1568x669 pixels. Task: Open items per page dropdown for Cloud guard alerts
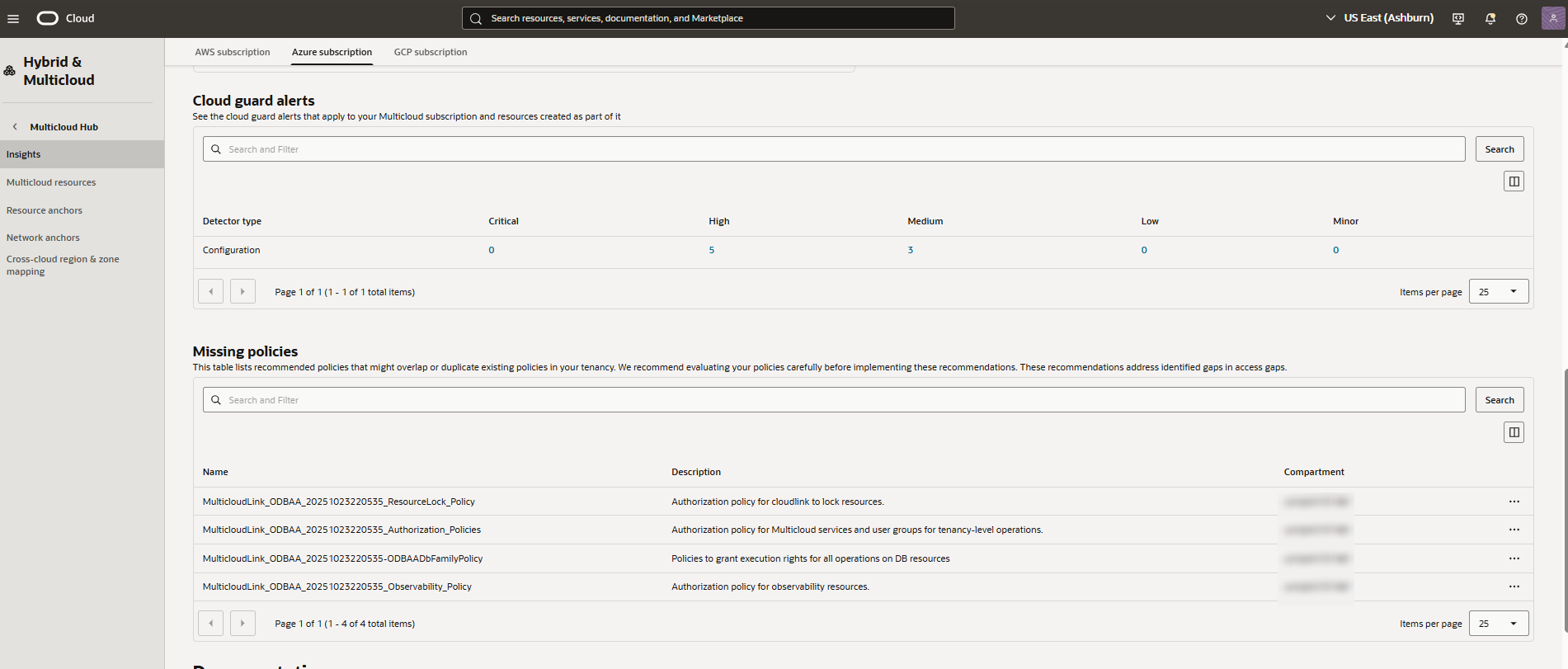pos(1499,291)
